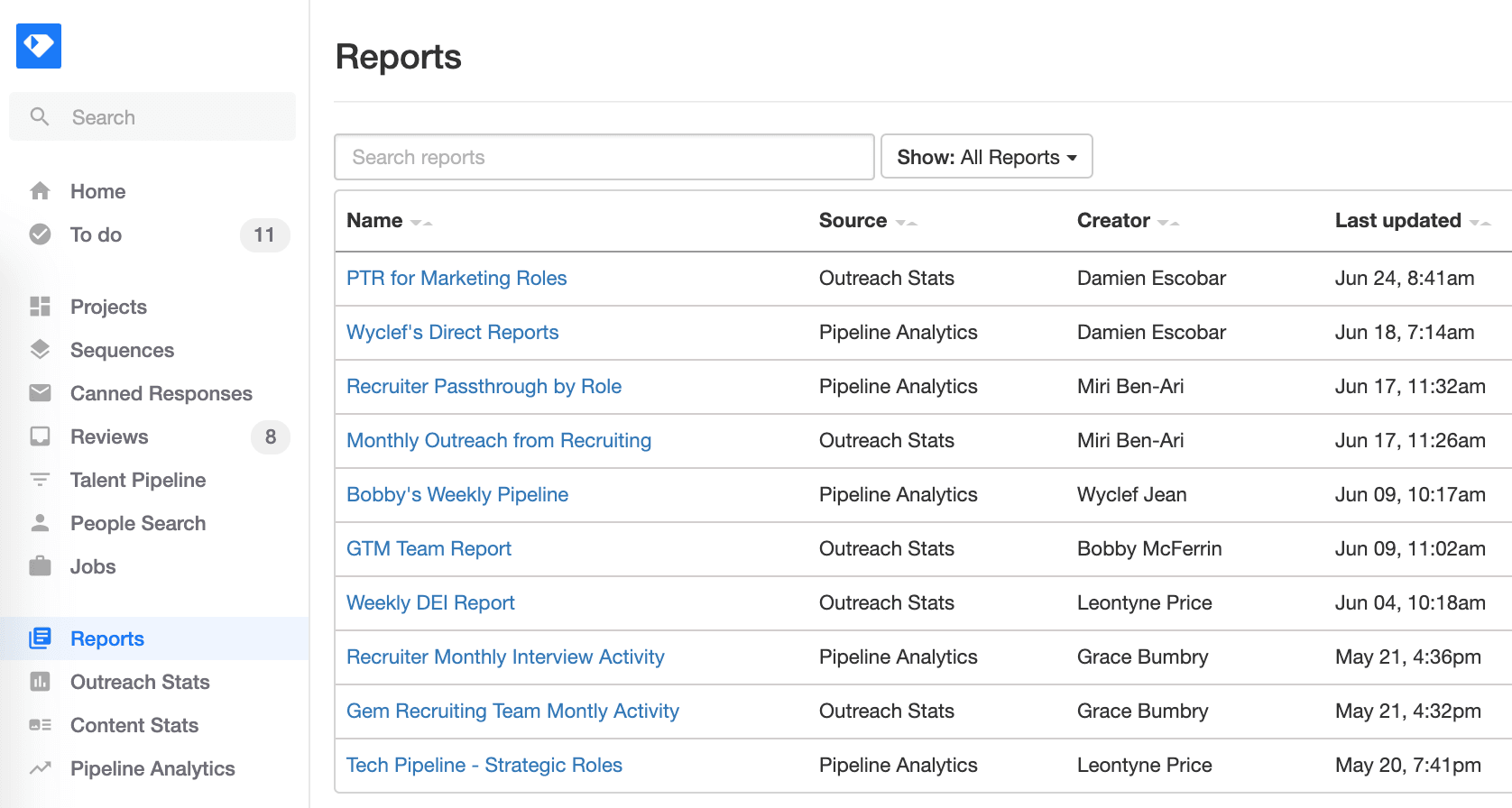Click the Gem logo icon
Screen dimensions: 1512x808
pyautogui.click(x=39, y=46)
